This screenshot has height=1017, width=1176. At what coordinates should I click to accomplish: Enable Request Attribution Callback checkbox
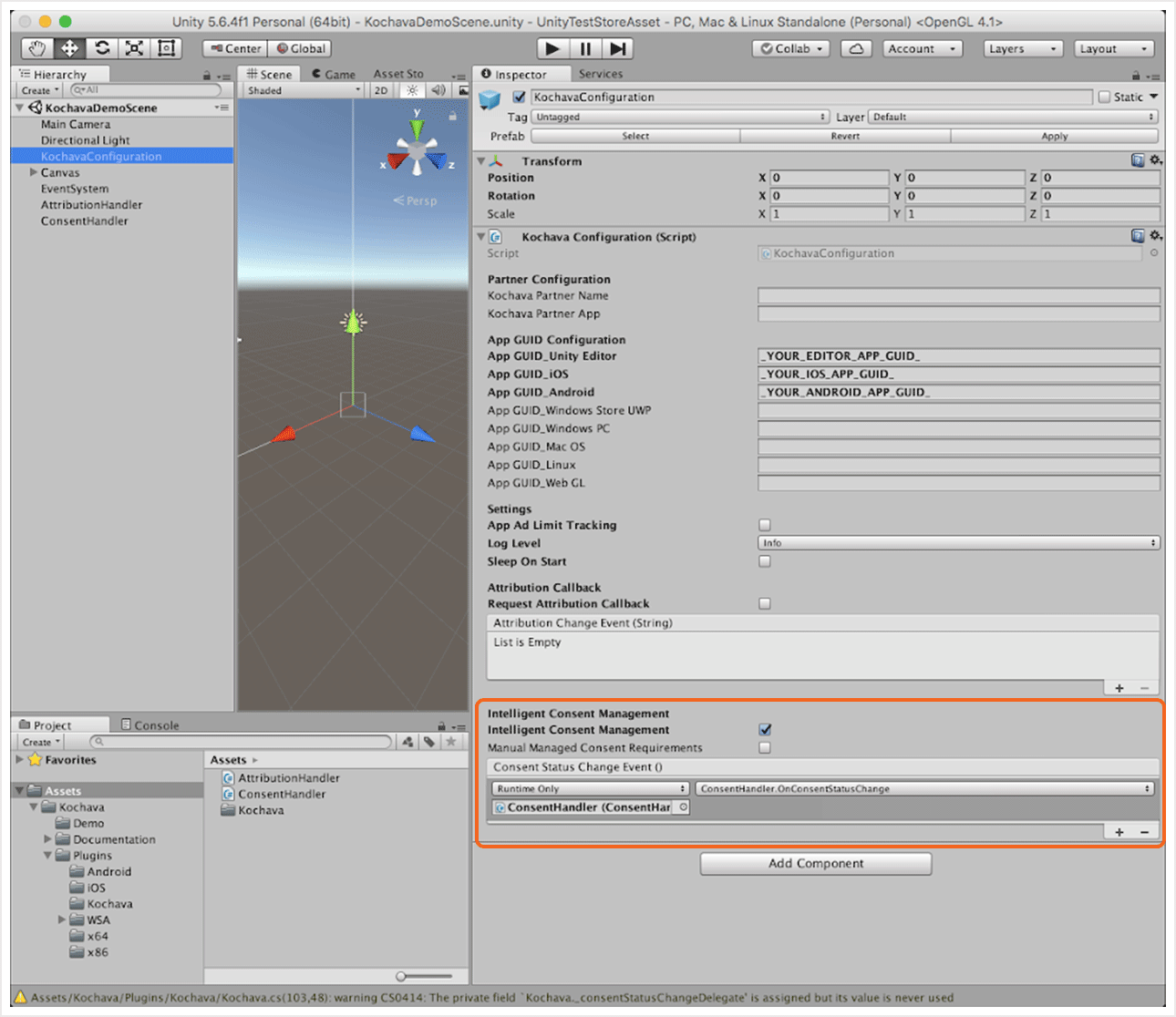[765, 603]
